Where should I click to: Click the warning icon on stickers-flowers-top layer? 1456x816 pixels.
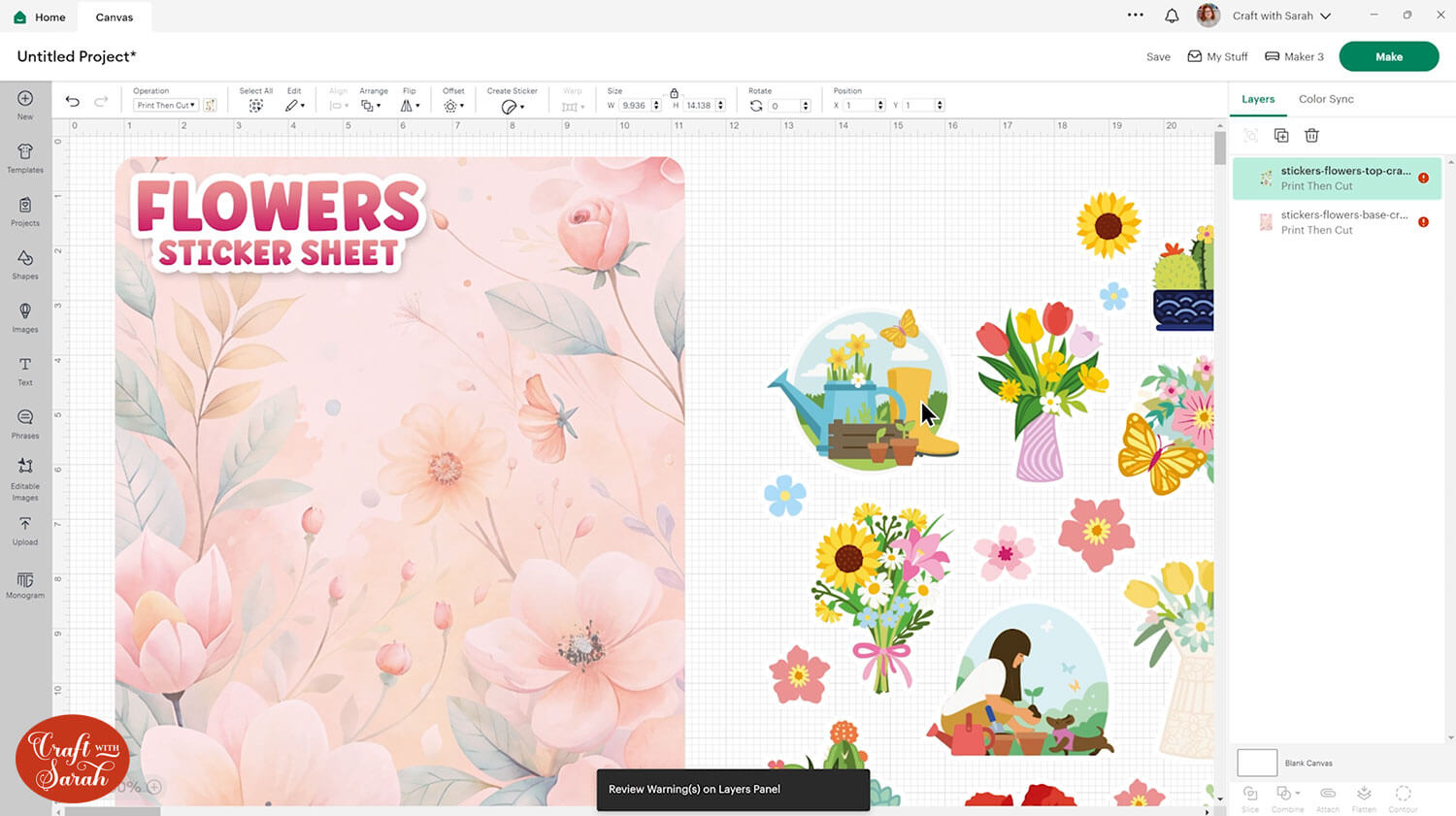point(1423,179)
